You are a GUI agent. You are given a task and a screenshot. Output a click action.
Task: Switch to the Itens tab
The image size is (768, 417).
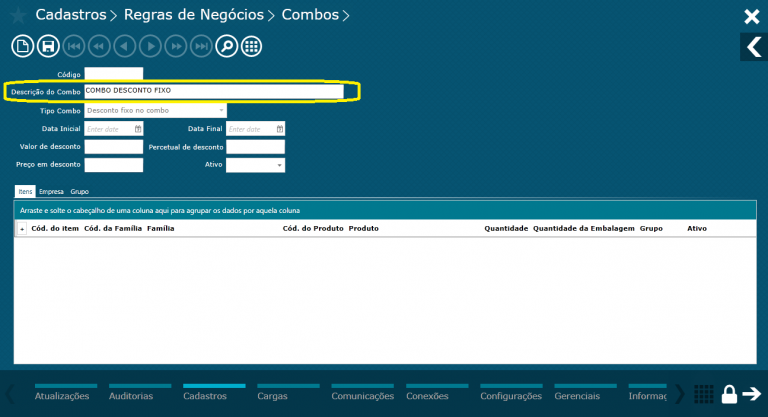coord(25,192)
